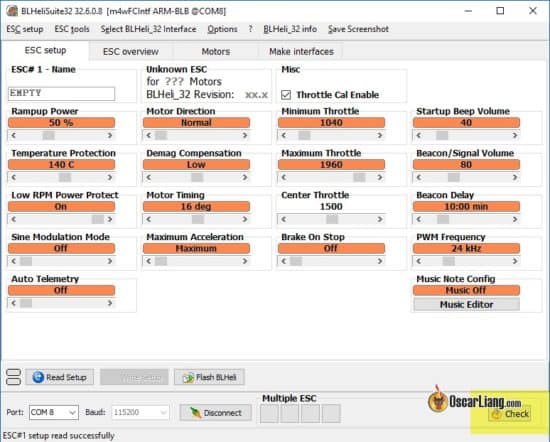550x442 pixels.
Task: Open Select BLHeli_32 Interface menu
Action: [148, 29]
